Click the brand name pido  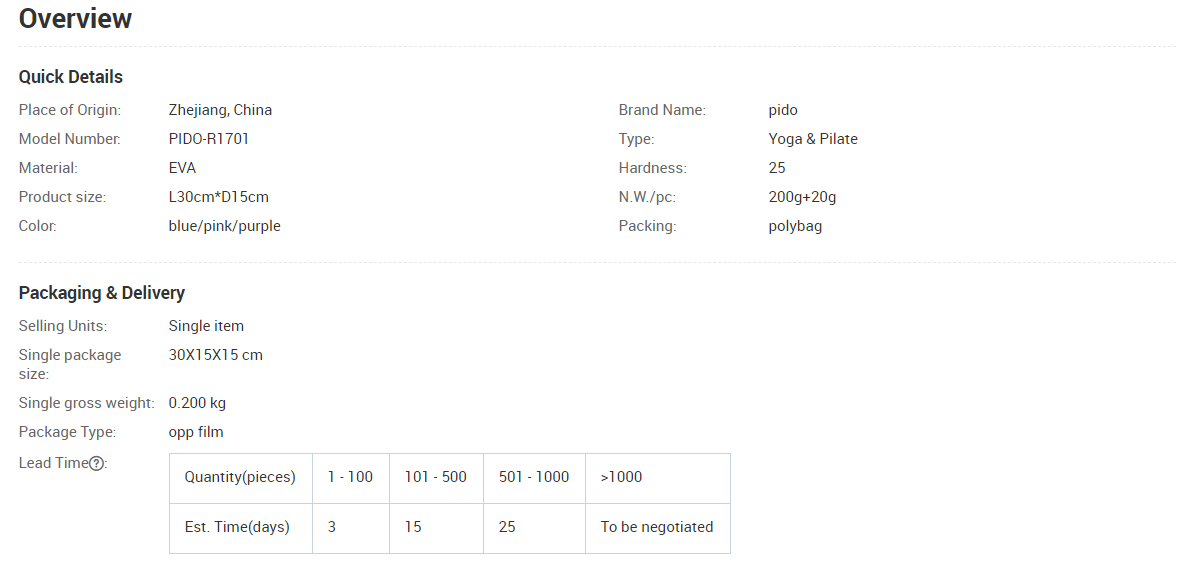coord(783,110)
